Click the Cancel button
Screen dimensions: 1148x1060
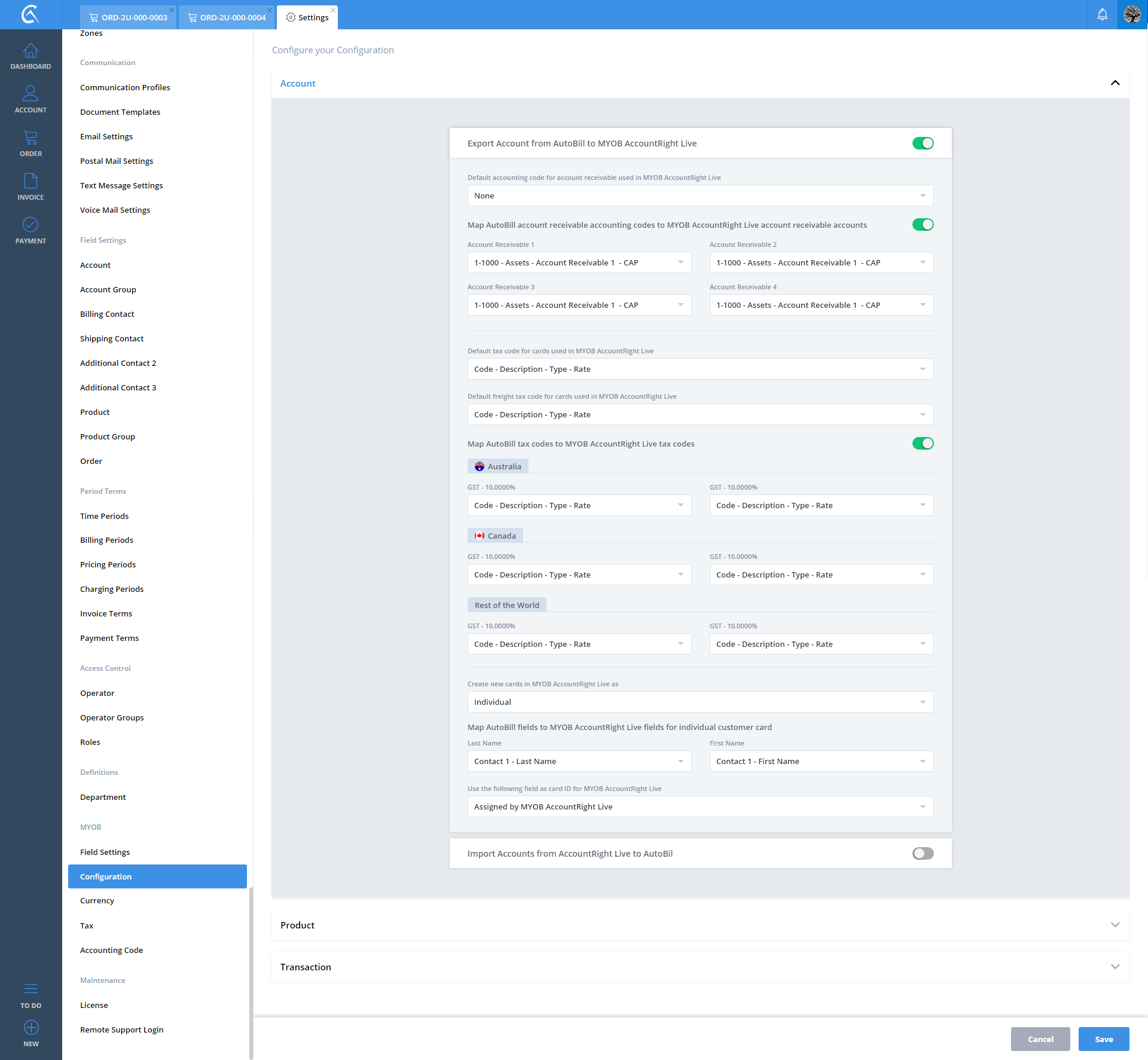tap(1040, 1039)
